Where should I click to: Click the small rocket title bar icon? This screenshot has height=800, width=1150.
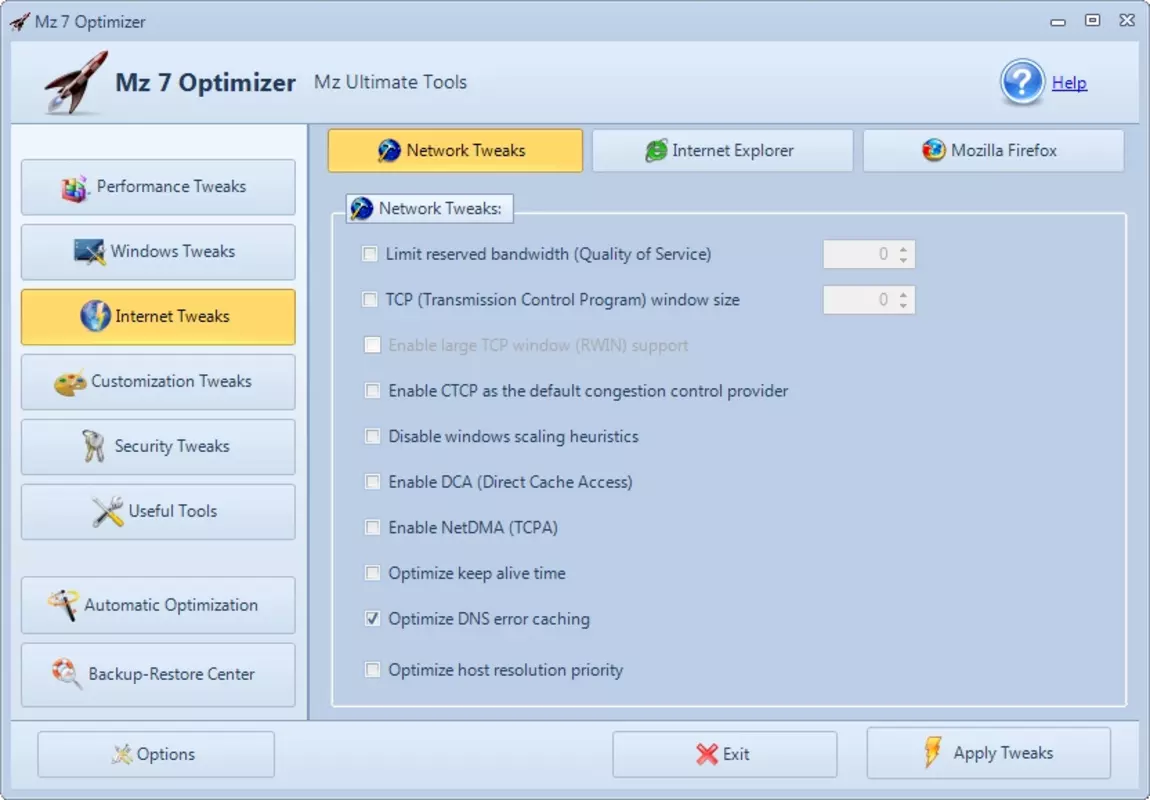pyautogui.click(x=20, y=21)
